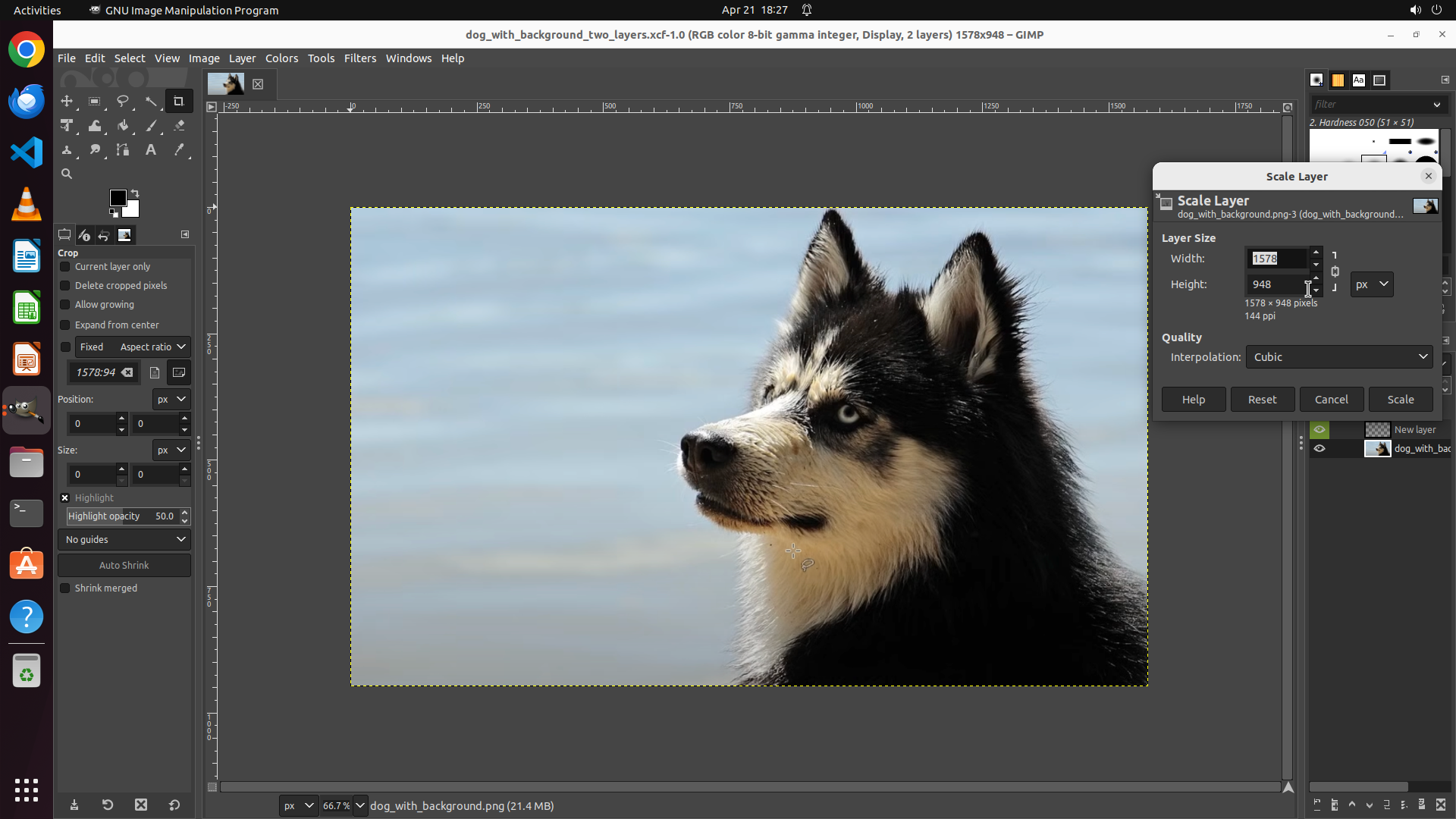This screenshot has height=819, width=1456.
Task: Open the No guides dropdown
Action: click(x=124, y=540)
